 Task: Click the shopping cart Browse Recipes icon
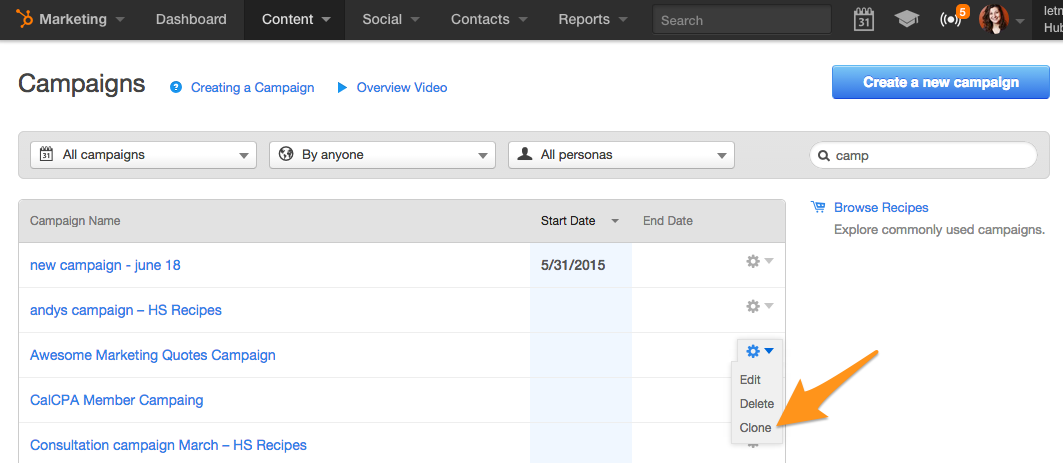(x=818, y=207)
